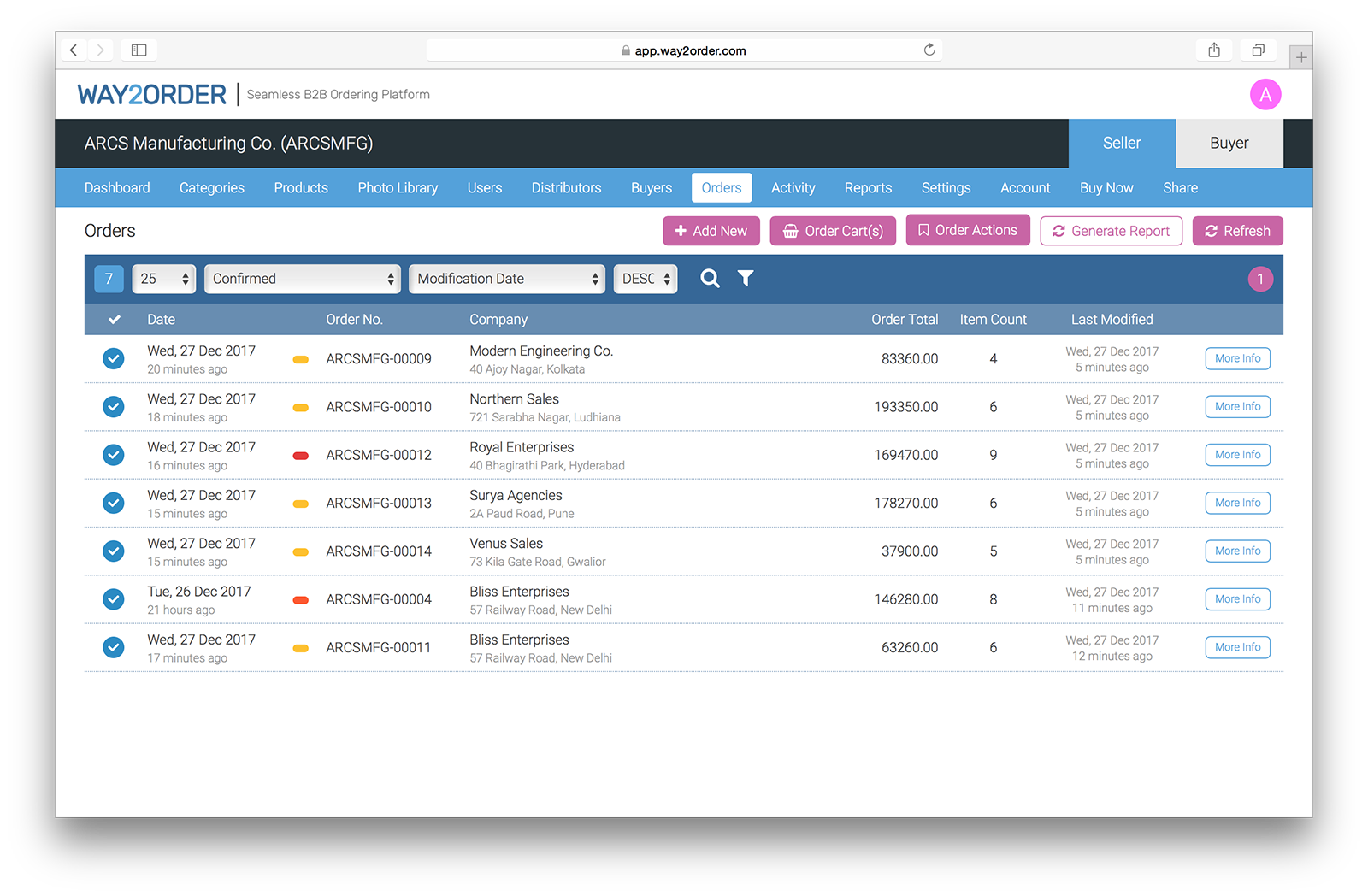Uncheck the Surya Agencies order row
The width and height of the screenshot is (1368, 896).
[114, 503]
